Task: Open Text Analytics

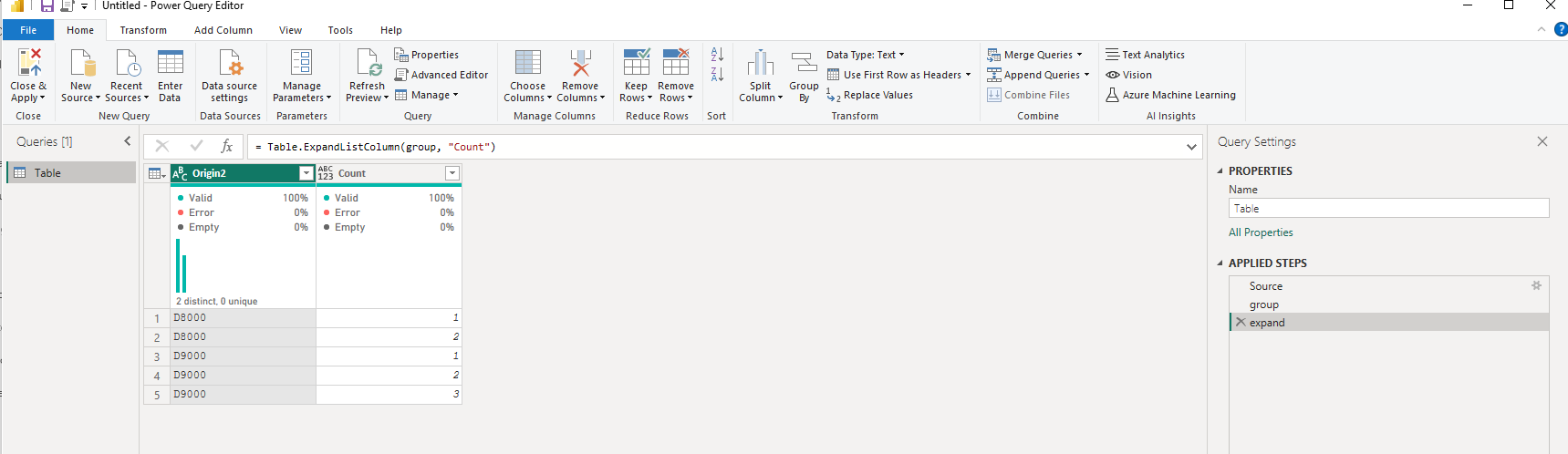Action: 1146,55
